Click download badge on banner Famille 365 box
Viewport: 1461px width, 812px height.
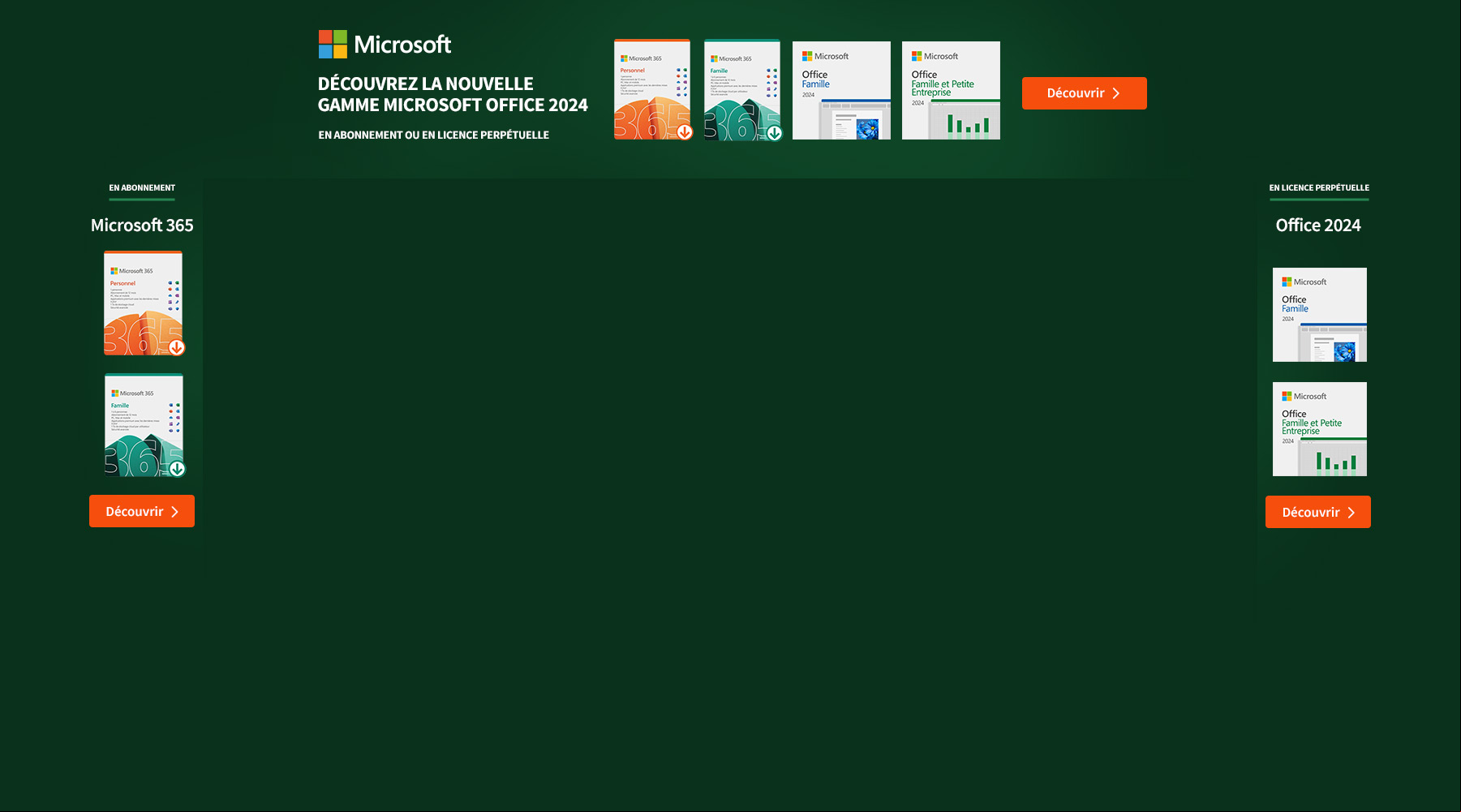coord(775,133)
